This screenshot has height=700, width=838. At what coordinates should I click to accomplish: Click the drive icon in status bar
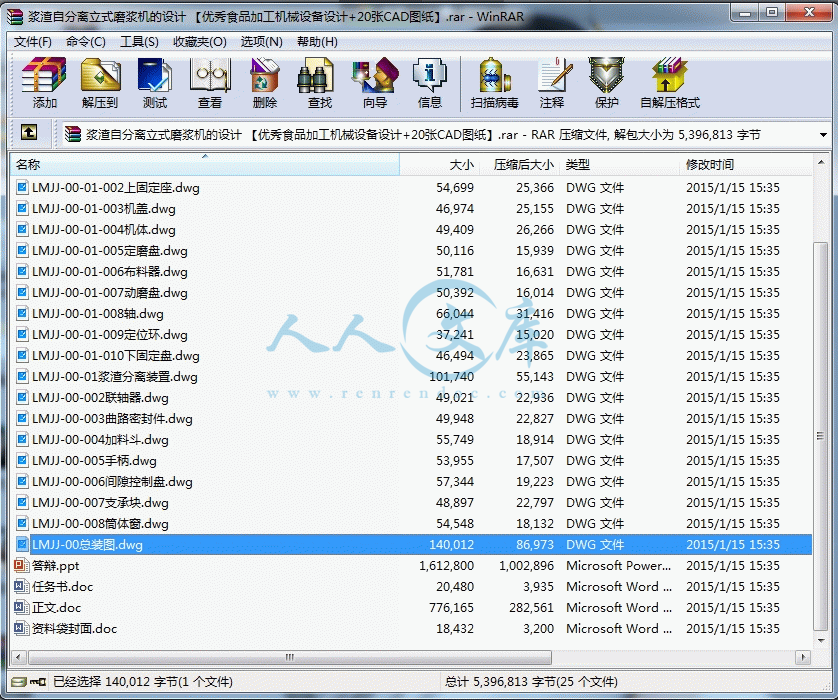point(19,682)
